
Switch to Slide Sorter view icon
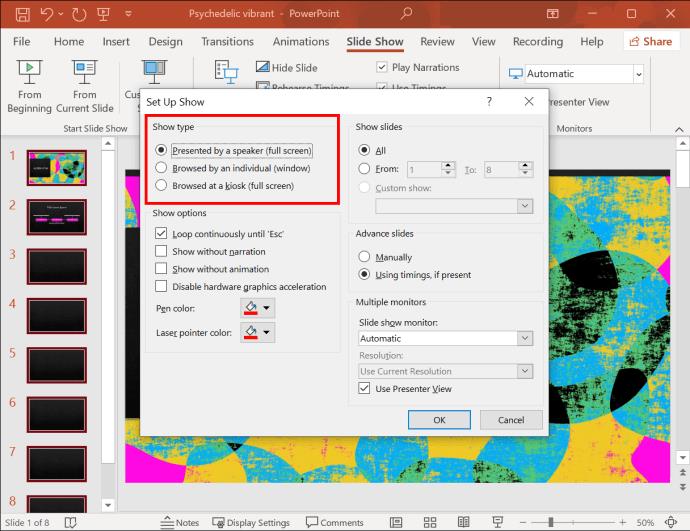[430, 522]
